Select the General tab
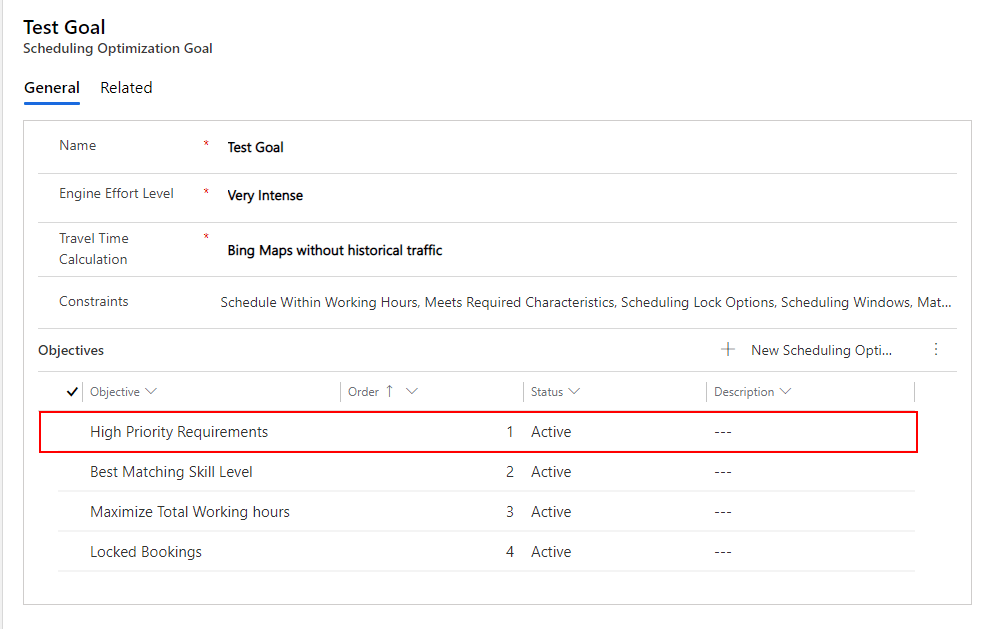This screenshot has height=629, width=986. tap(52, 88)
